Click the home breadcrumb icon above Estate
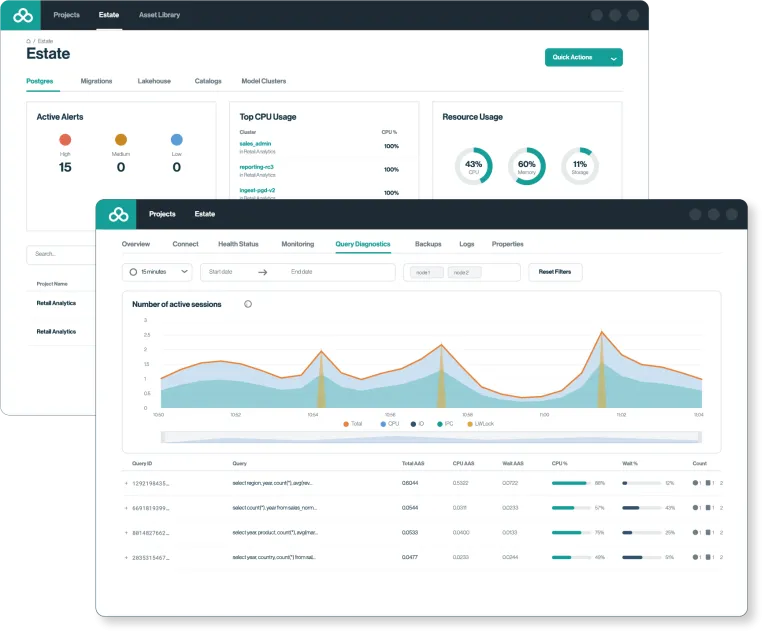Viewport: 768px width, 637px height. (x=28, y=41)
